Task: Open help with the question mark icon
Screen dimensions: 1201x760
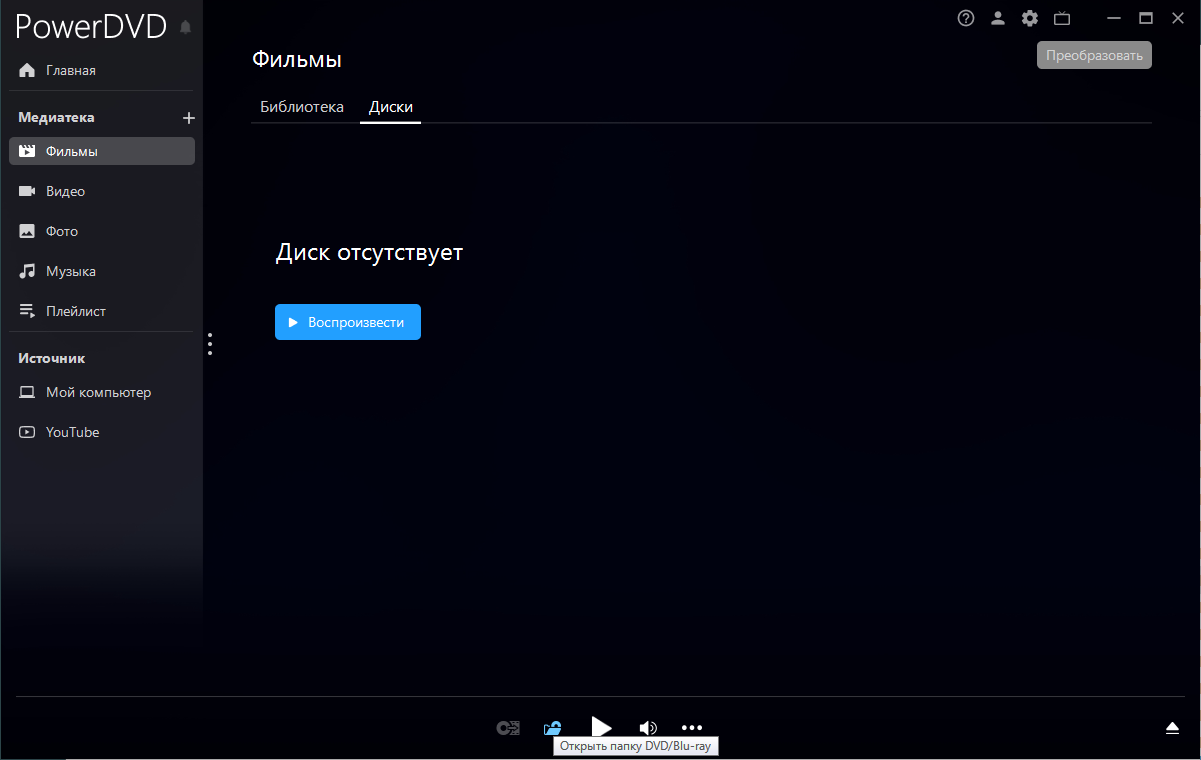Action: pyautogui.click(x=966, y=18)
